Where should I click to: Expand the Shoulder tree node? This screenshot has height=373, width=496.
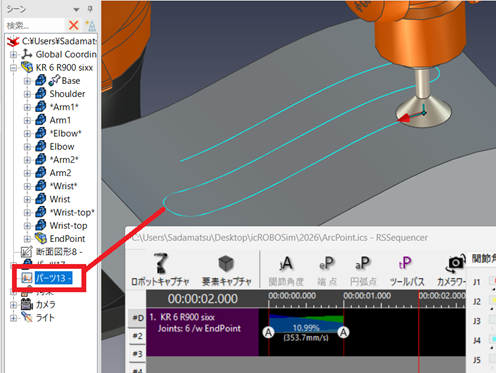point(27,94)
